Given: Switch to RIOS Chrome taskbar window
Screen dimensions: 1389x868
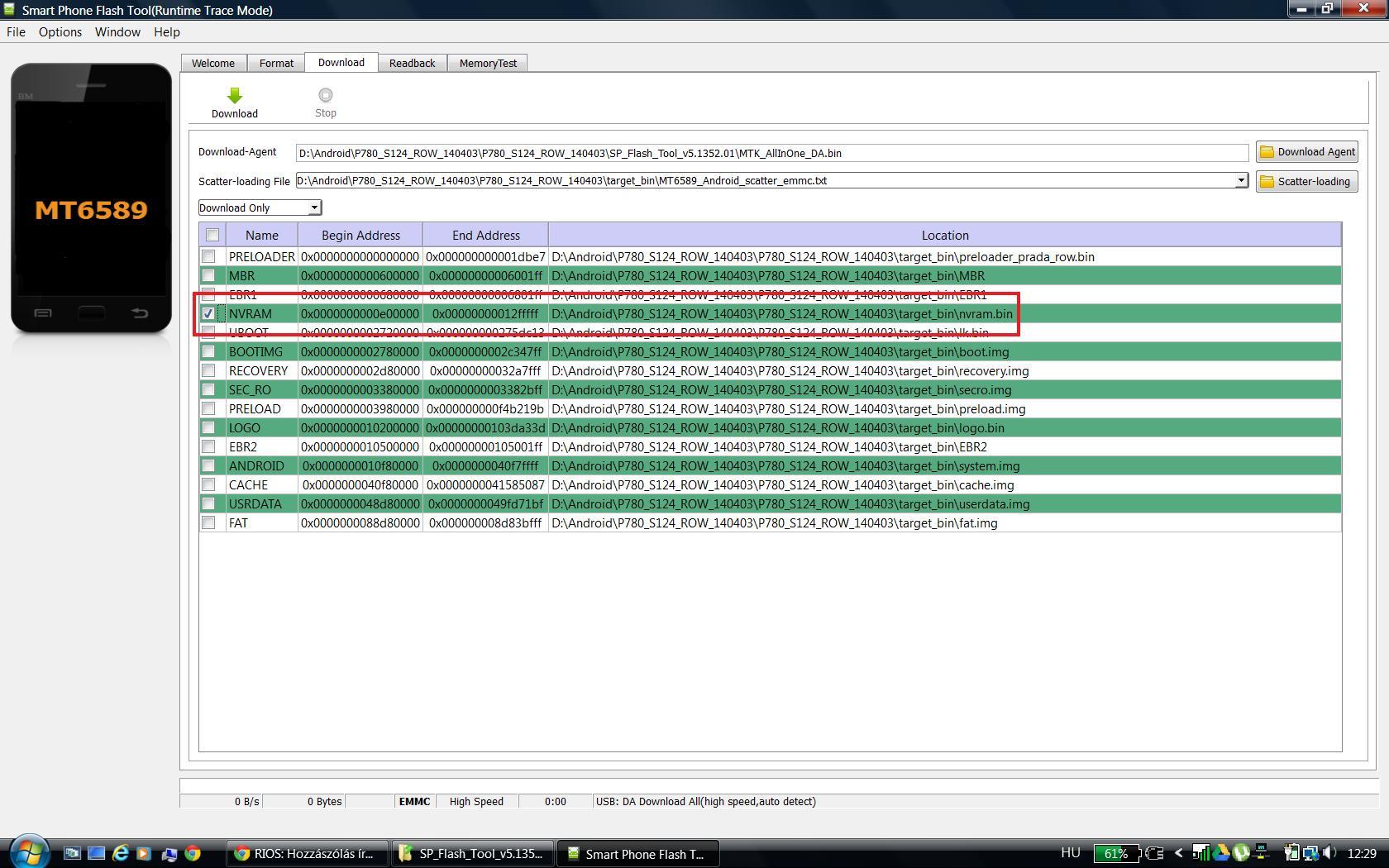Looking at the screenshot, I should pyautogui.click(x=308, y=854).
